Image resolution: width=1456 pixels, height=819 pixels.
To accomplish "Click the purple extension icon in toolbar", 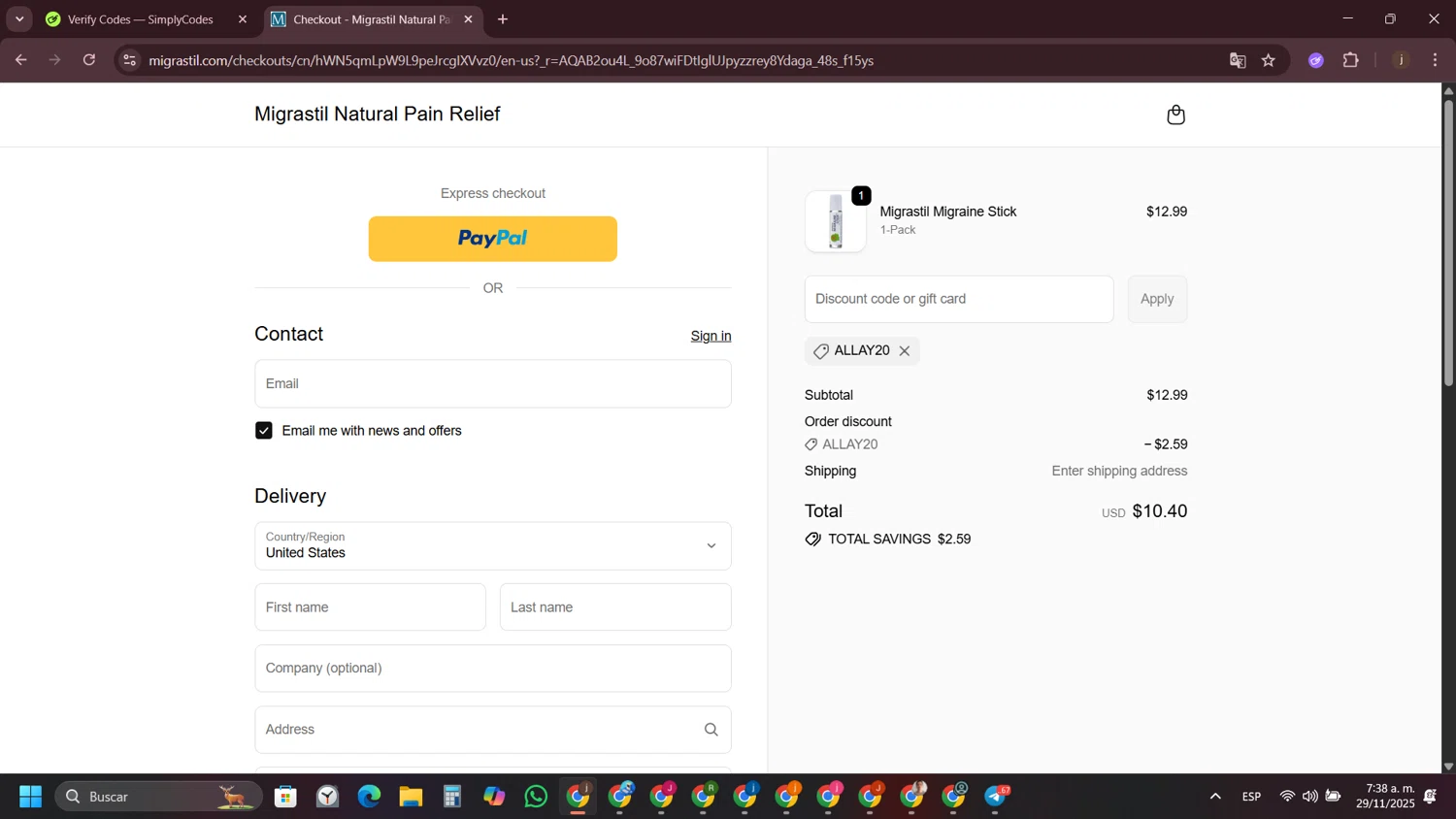I will 1315,60.
